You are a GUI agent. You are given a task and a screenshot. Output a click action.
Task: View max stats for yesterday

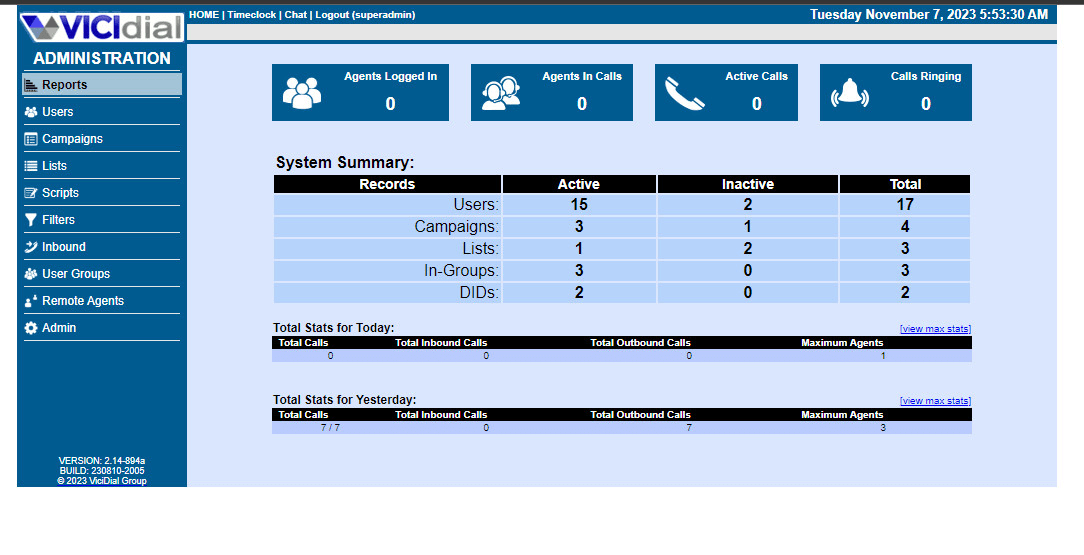(935, 401)
